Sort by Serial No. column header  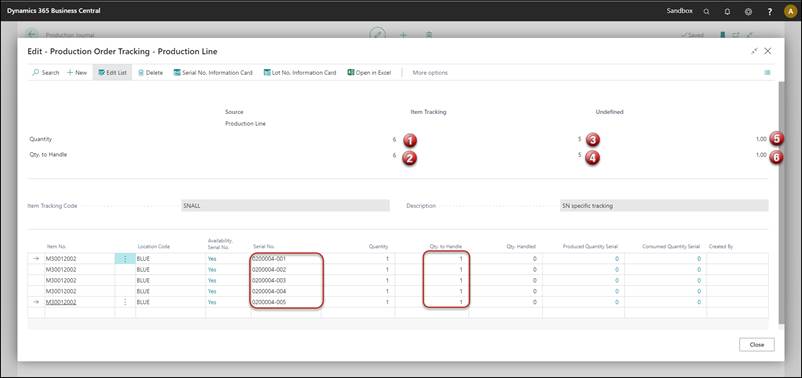[264, 247]
